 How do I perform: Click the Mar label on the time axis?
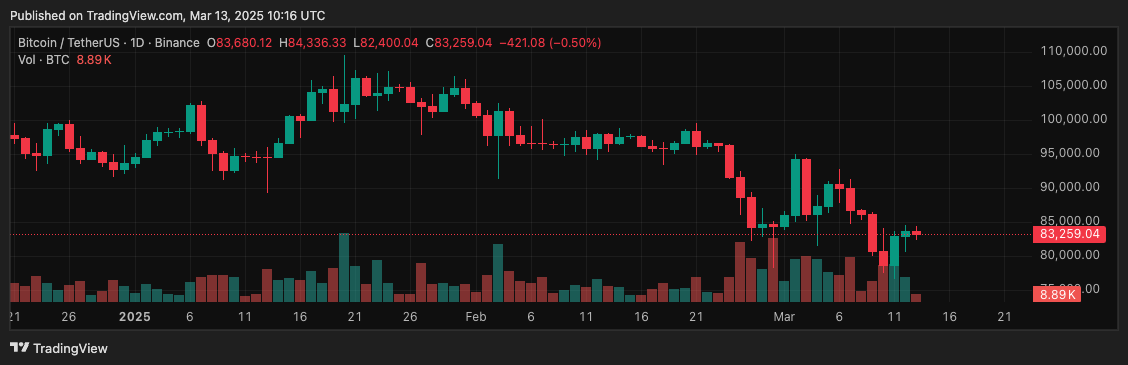point(783,317)
